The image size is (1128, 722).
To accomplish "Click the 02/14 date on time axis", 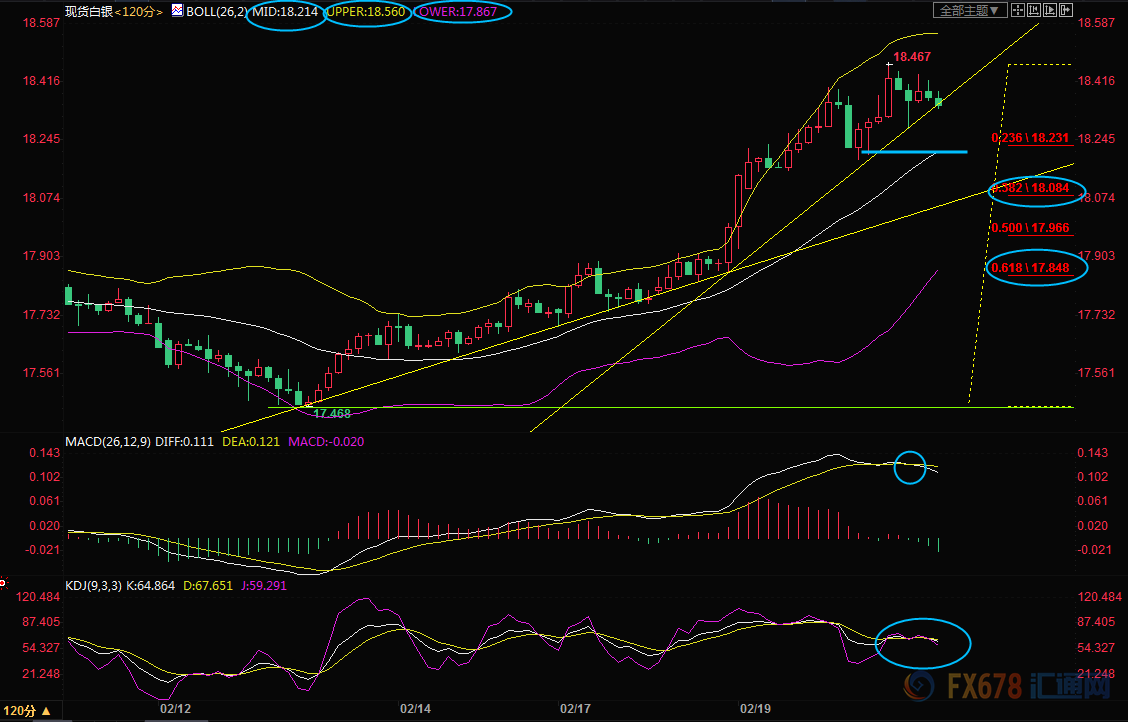I will 415,709.
